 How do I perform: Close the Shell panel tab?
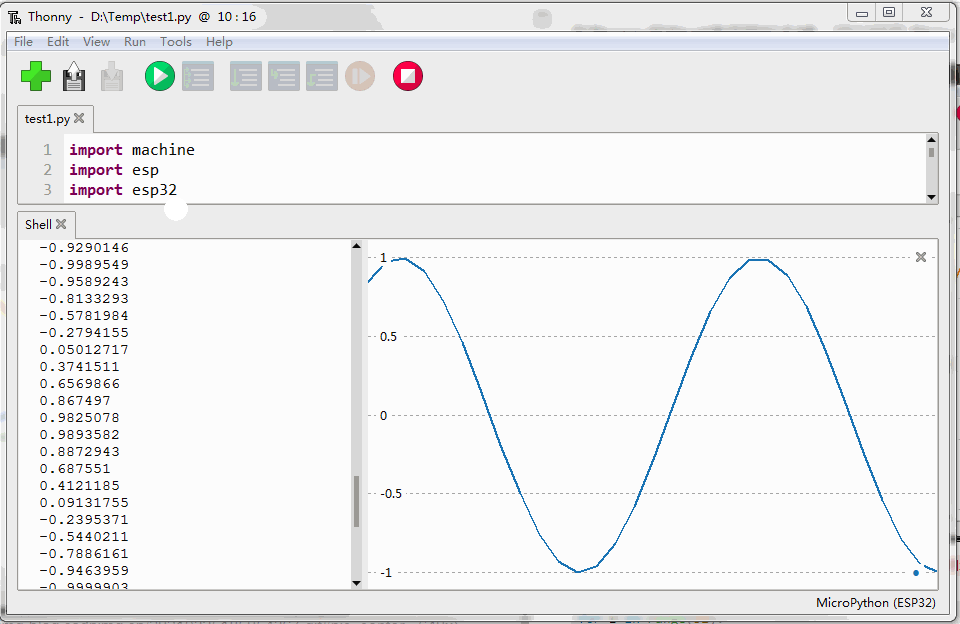click(61, 224)
